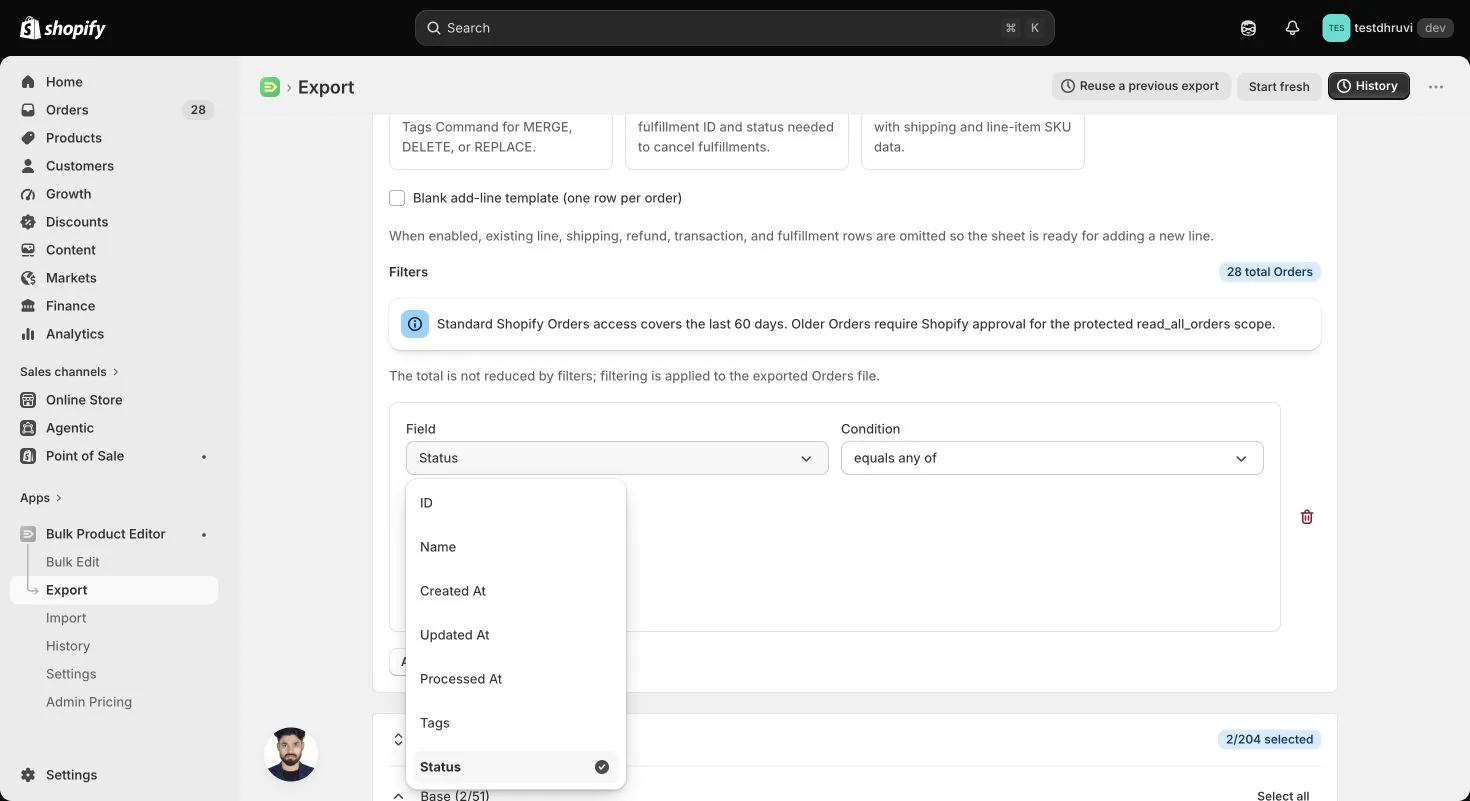Image resolution: width=1470 pixels, height=801 pixels.
Task: Open Products in sidebar
Action: click(x=74, y=138)
